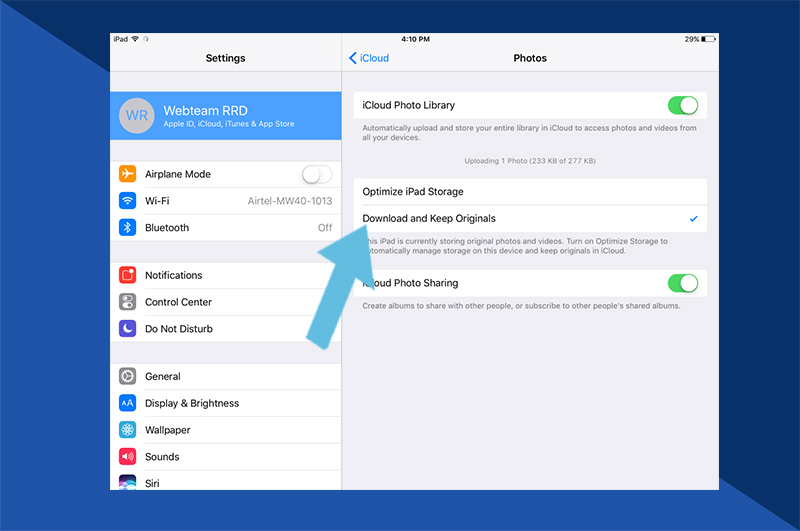Tap the Wallpaper flower icon

(x=128, y=430)
